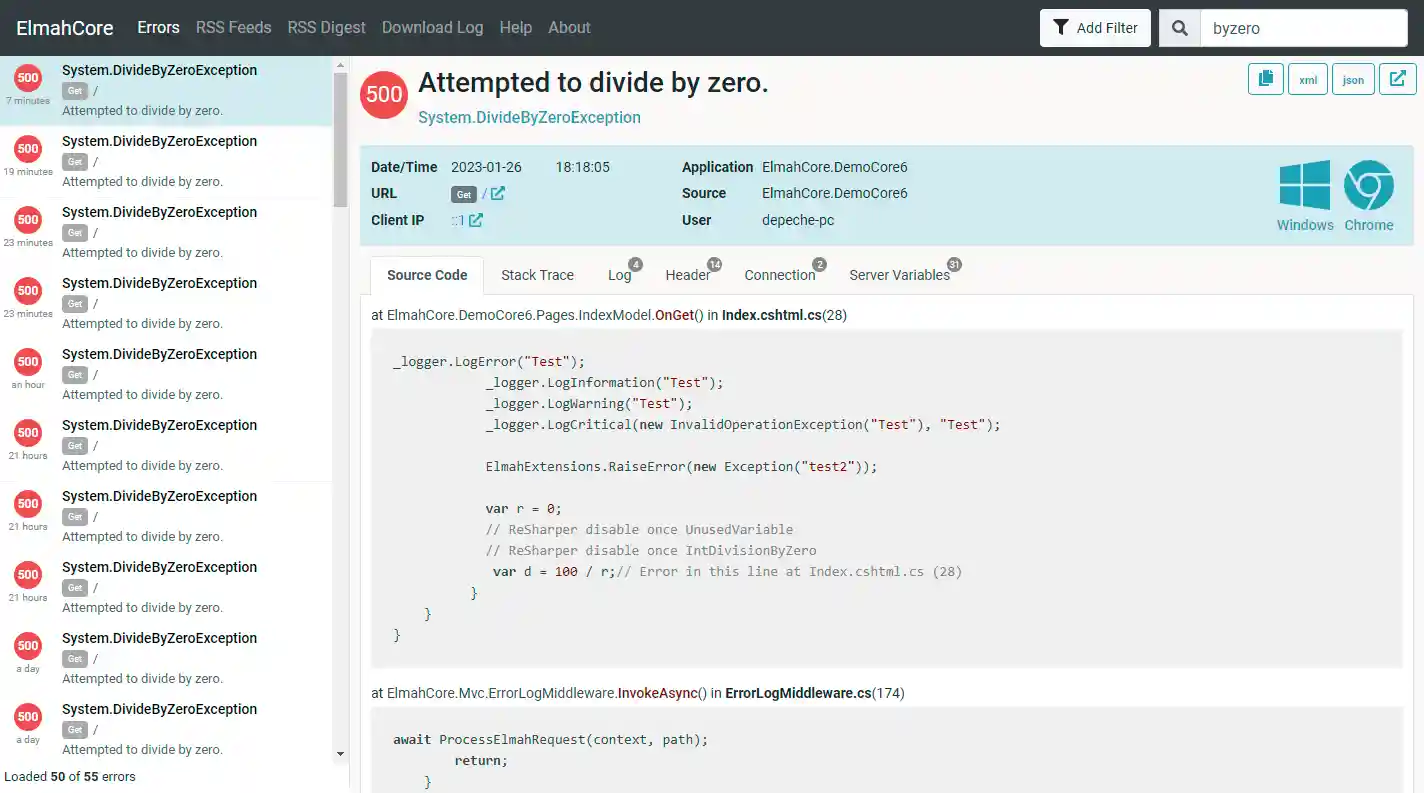Select the 19 minutes old error entry
The image size is (1424, 793).
(166, 162)
